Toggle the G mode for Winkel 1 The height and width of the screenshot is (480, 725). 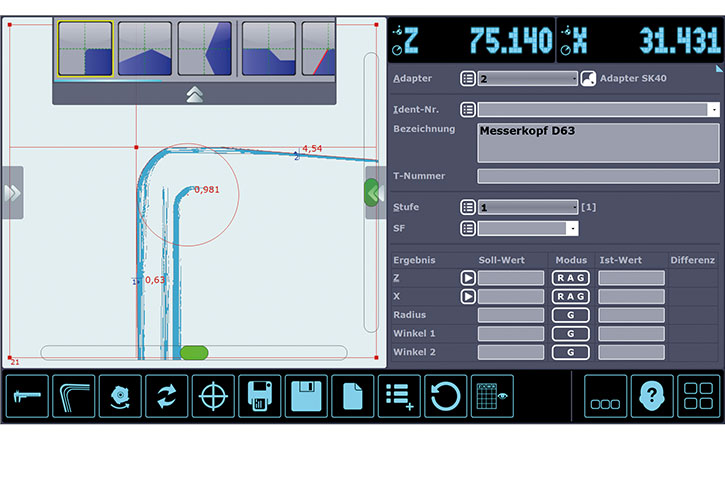(x=571, y=333)
